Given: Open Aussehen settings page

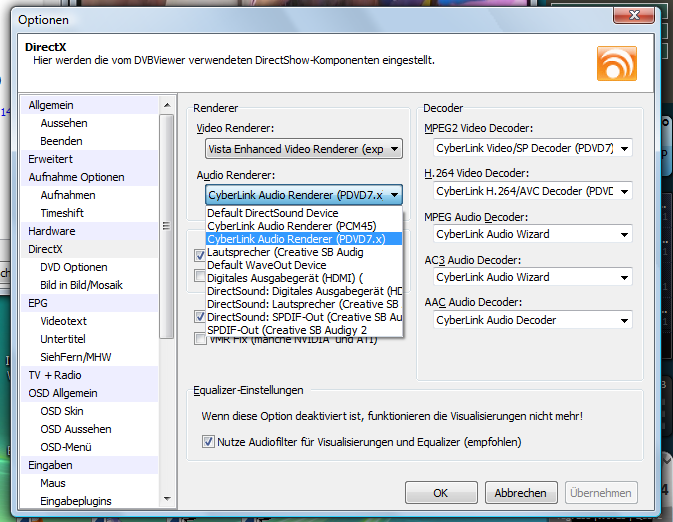Looking at the screenshot, I should click(90, 123).
